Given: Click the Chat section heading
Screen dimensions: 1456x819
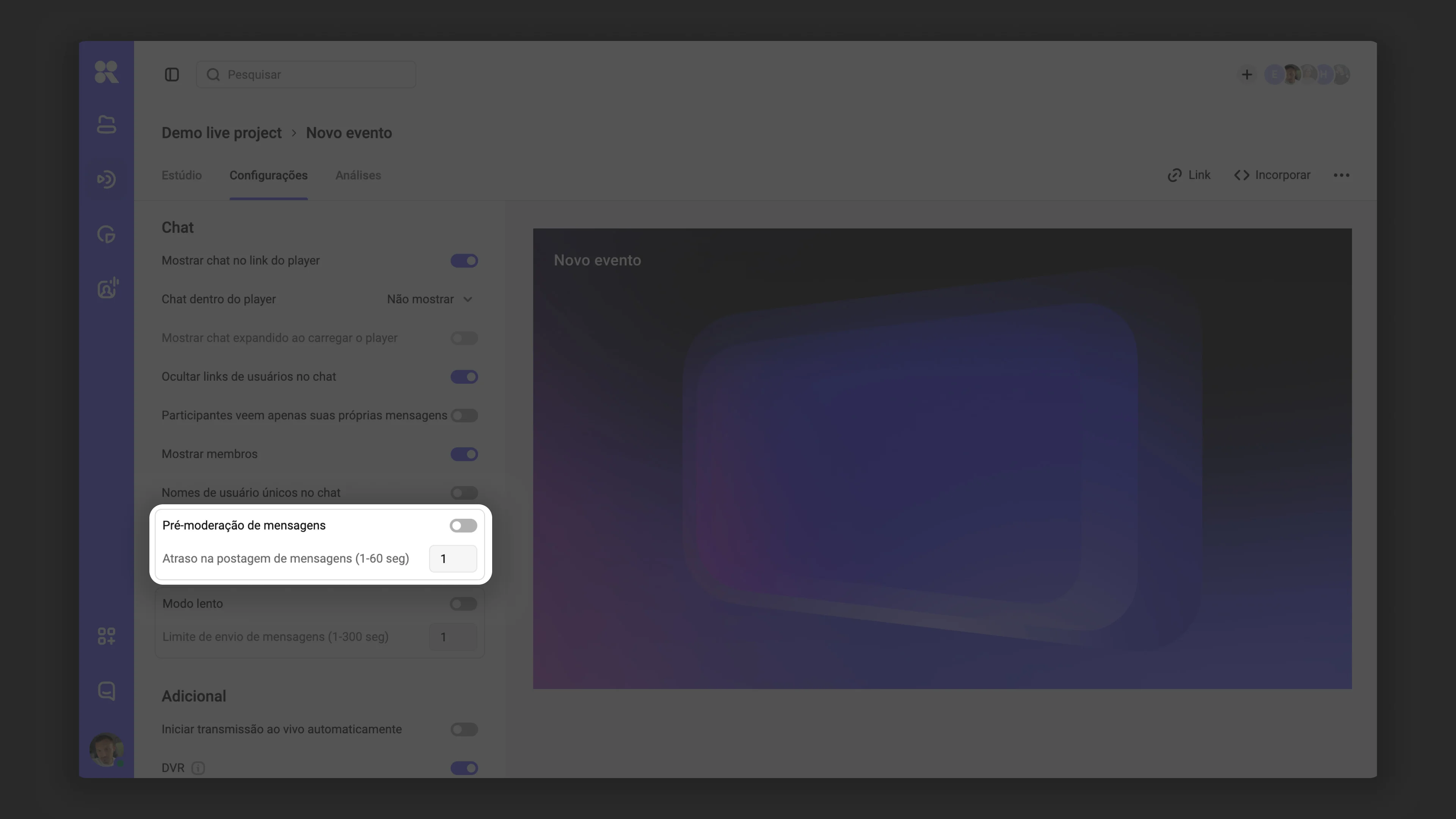Looking at the screenshot, I should [x=177, y=227].
